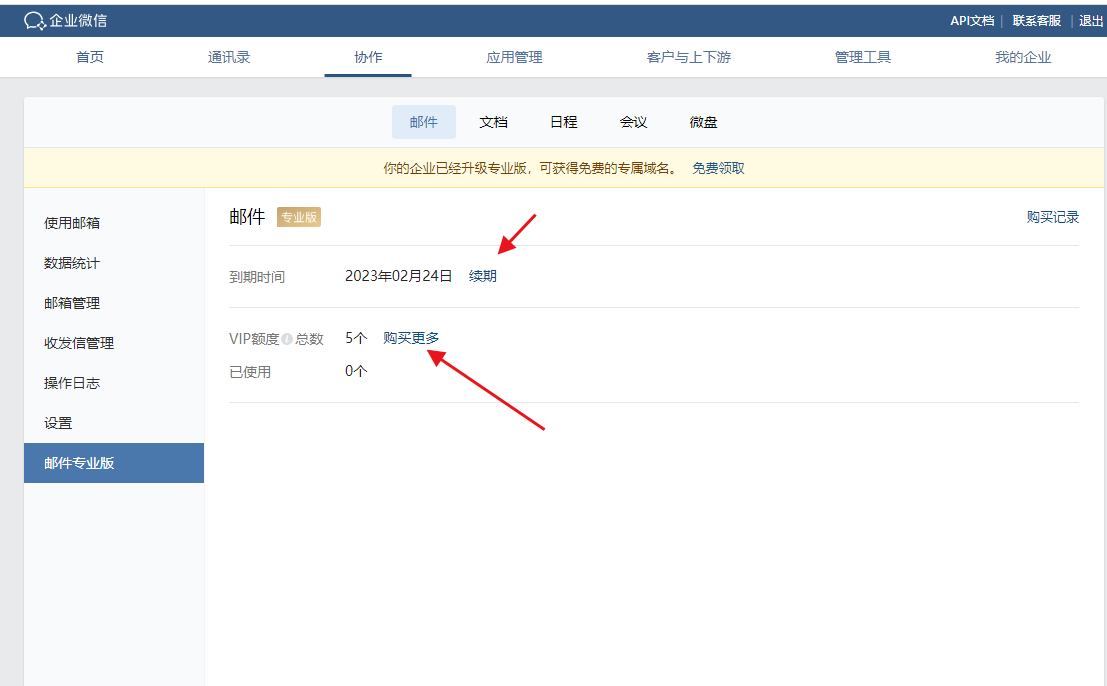The width and height of the screenshot is (1107, 686).
Task: Open 邮箱管理 from the sidebar
Action: [72, 303]
